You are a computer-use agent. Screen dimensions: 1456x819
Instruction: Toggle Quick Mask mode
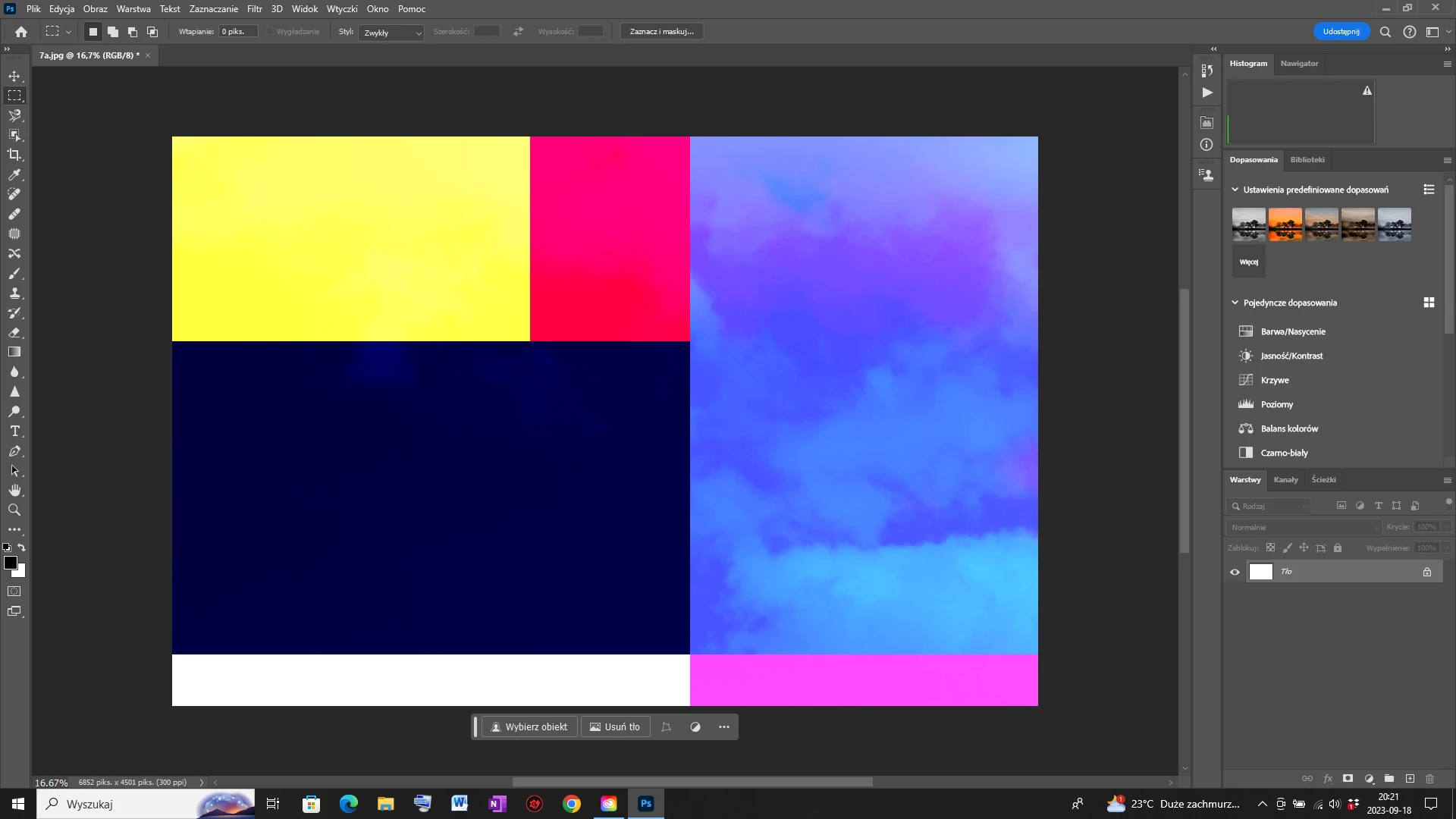pos(14,591)
